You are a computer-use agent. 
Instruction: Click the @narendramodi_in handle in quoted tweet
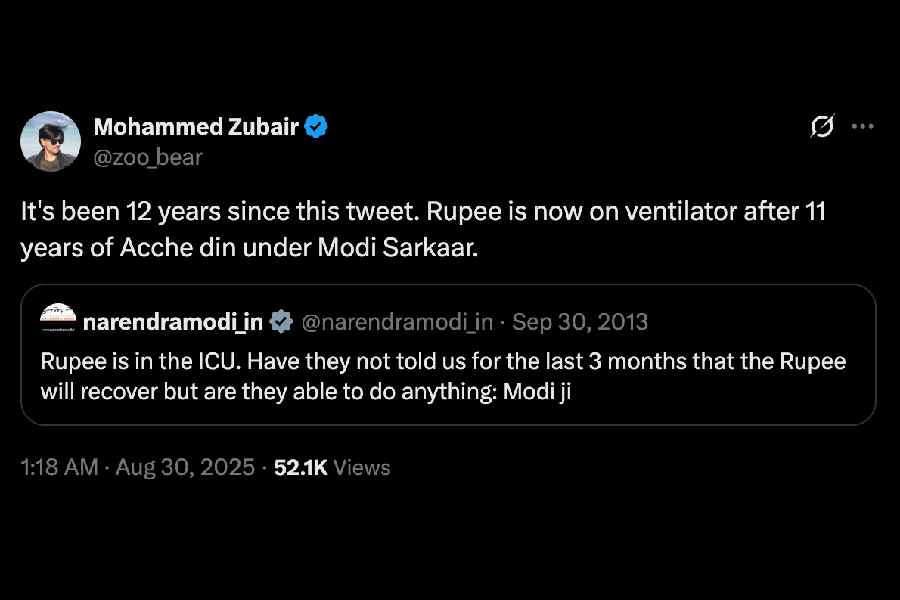tap(398, 322)
